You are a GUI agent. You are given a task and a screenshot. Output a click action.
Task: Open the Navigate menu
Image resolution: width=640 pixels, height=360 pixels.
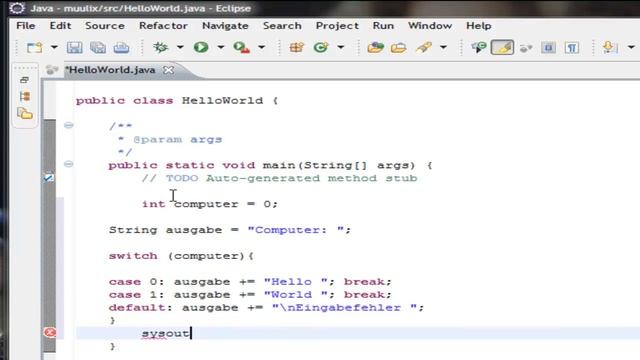[225, 26]
